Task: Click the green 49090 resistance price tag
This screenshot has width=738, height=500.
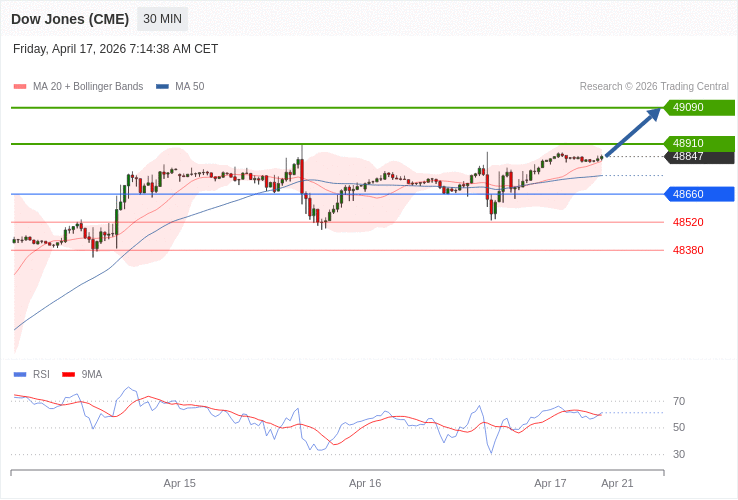Action: coord(699,107)
